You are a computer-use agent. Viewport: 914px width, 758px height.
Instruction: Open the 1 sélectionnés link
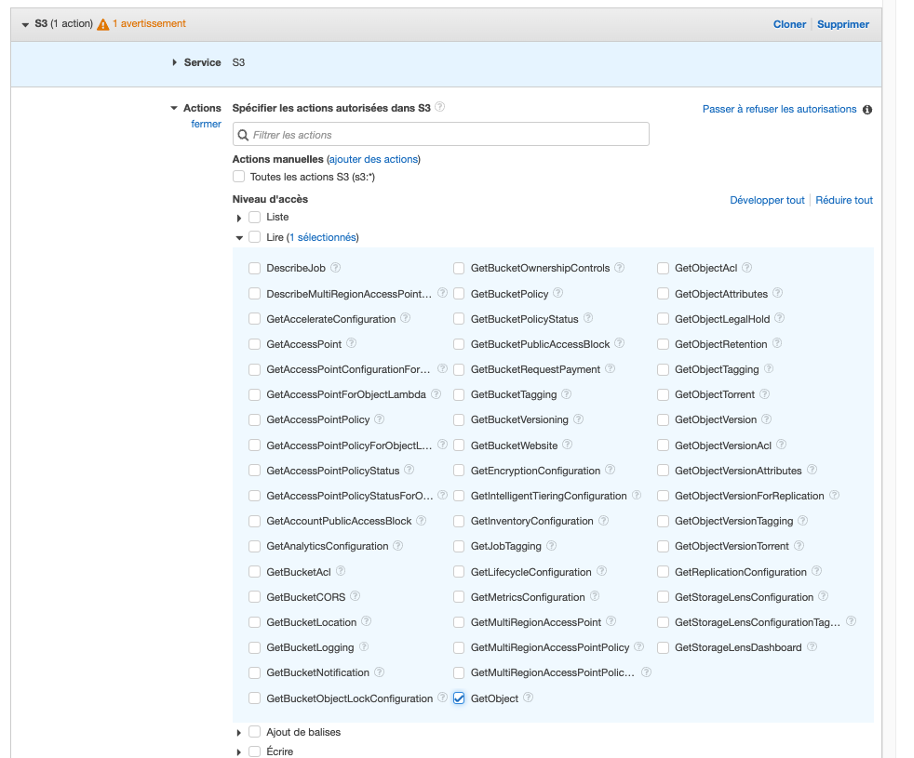pos(322,237)
